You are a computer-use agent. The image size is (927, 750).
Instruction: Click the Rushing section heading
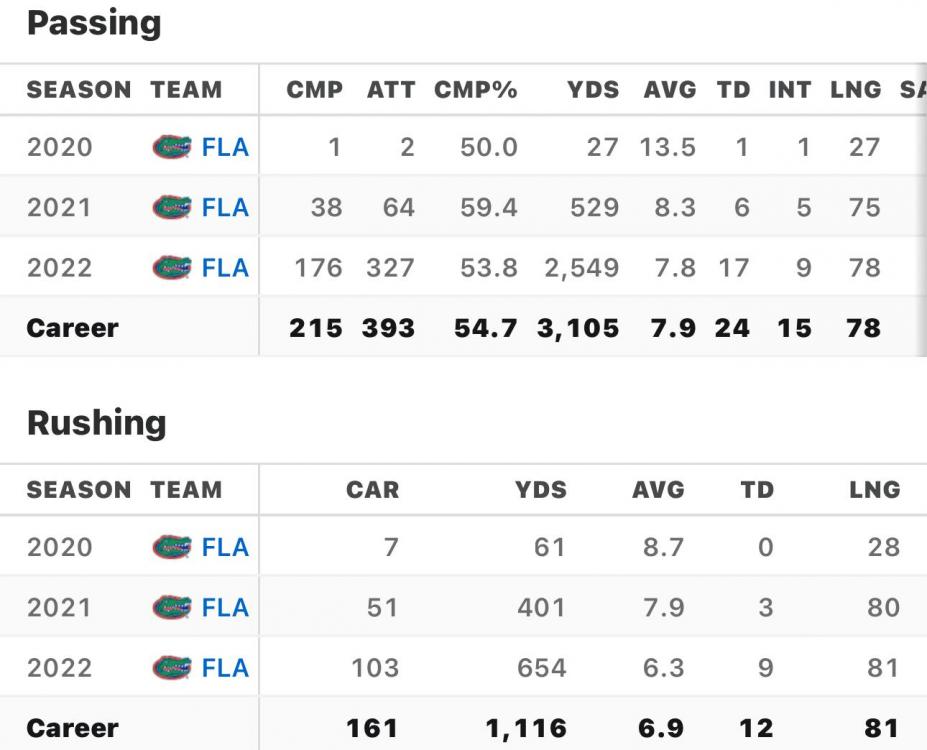tap(96, 423)
